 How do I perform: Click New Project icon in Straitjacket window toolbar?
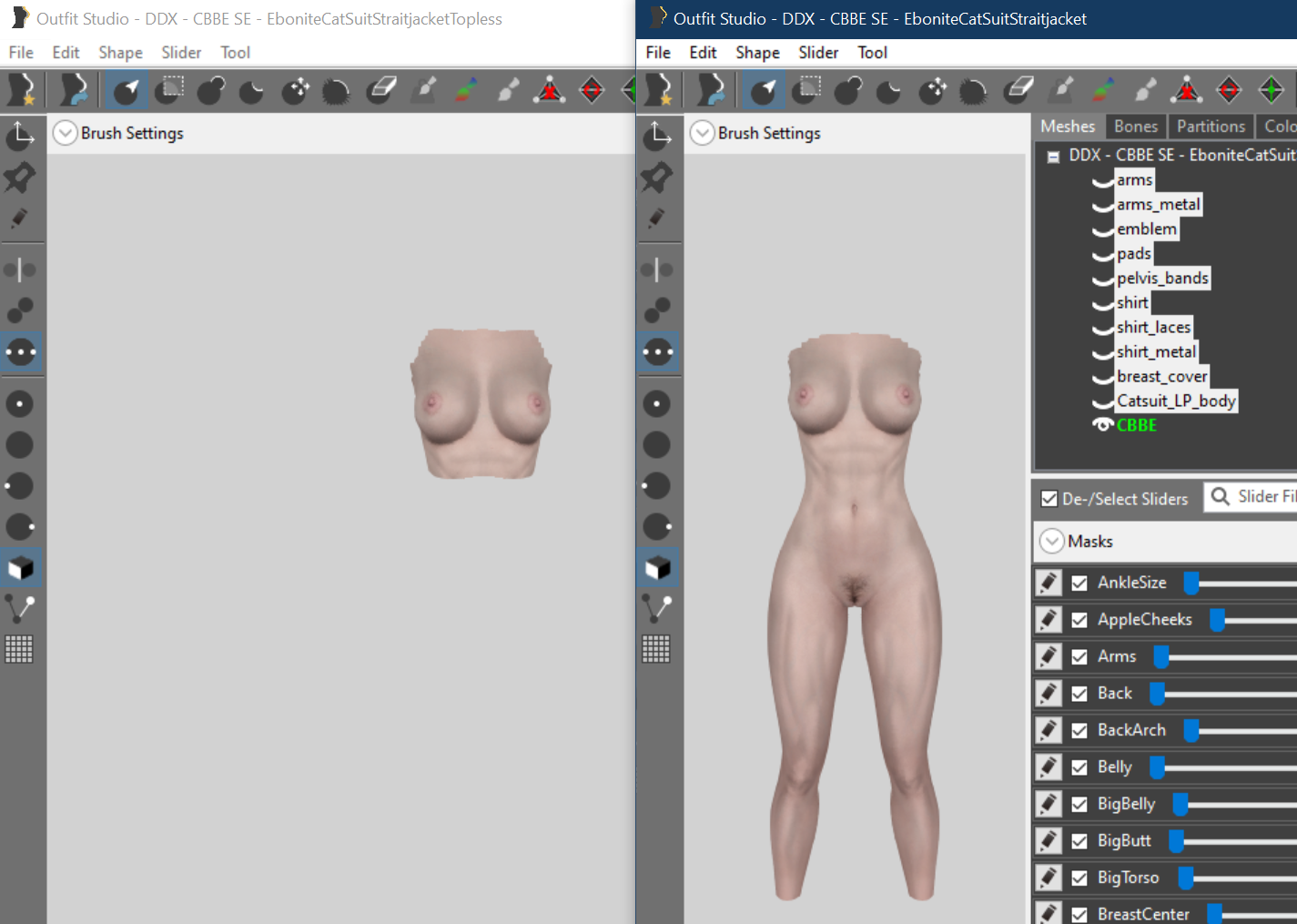click(658, 90)
